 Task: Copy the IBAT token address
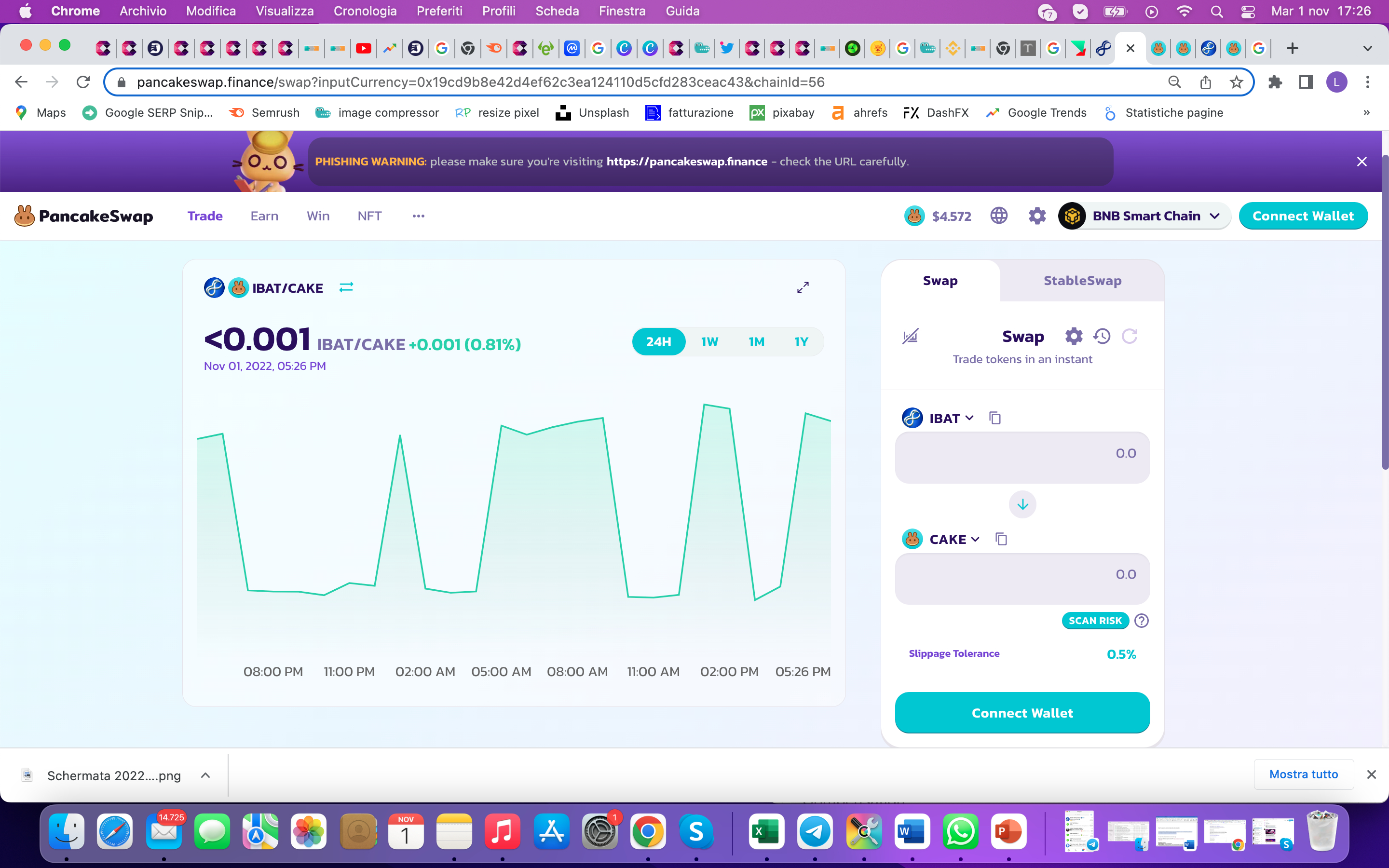(994, 418)
